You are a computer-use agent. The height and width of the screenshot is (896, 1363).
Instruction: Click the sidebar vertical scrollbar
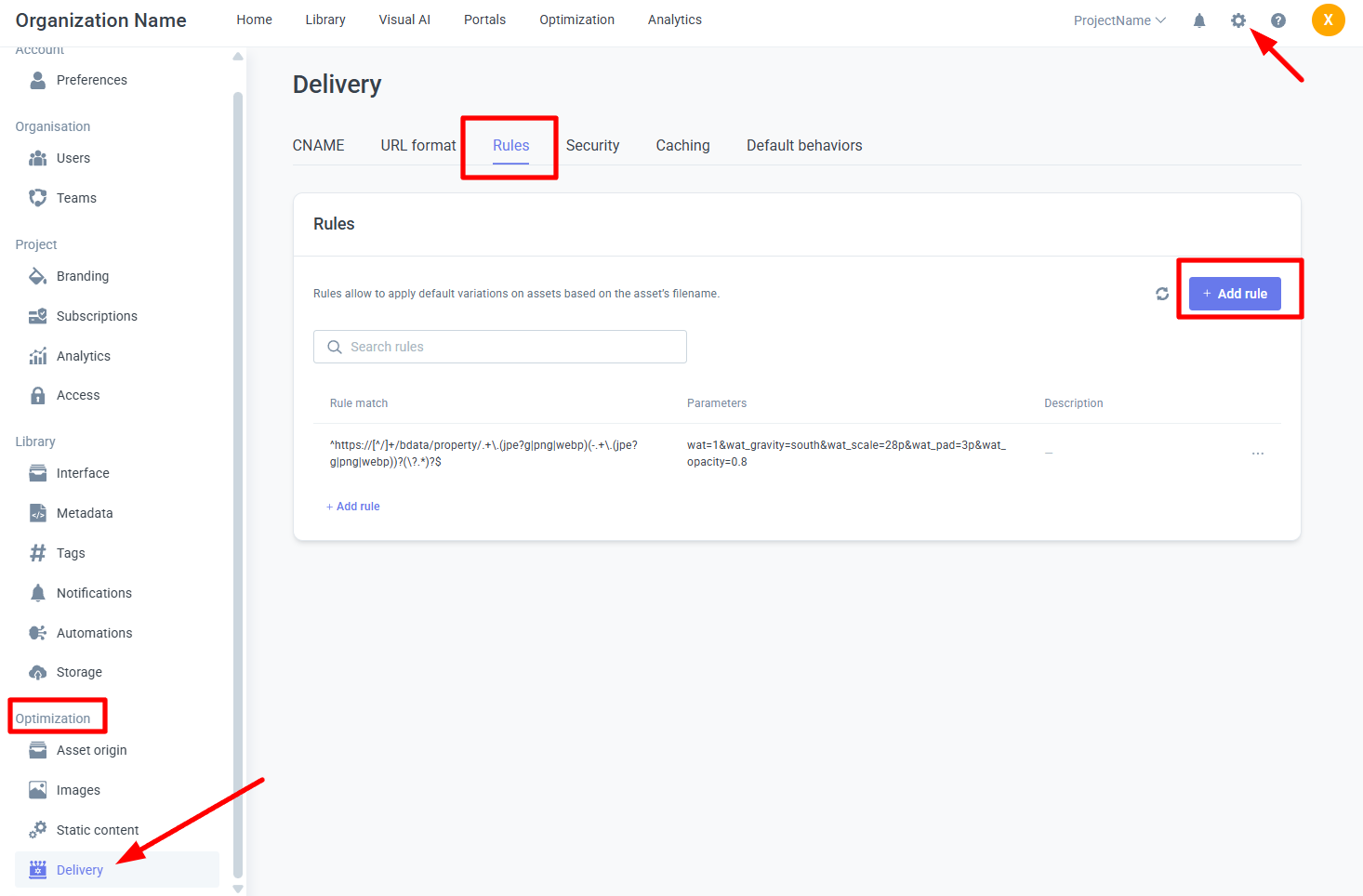tap(238, 465)
